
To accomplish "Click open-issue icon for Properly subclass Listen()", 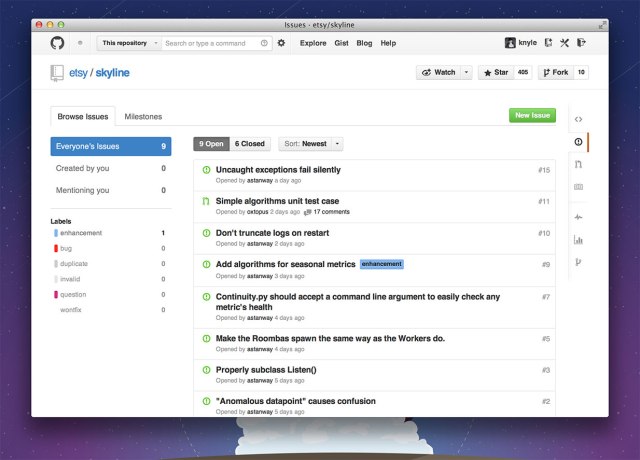I will (207, 370).
